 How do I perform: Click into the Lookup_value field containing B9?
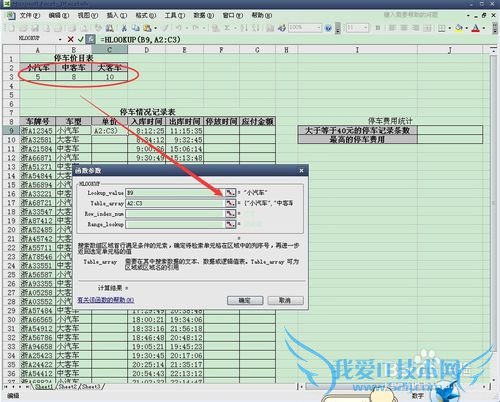[x=175, y=193]
